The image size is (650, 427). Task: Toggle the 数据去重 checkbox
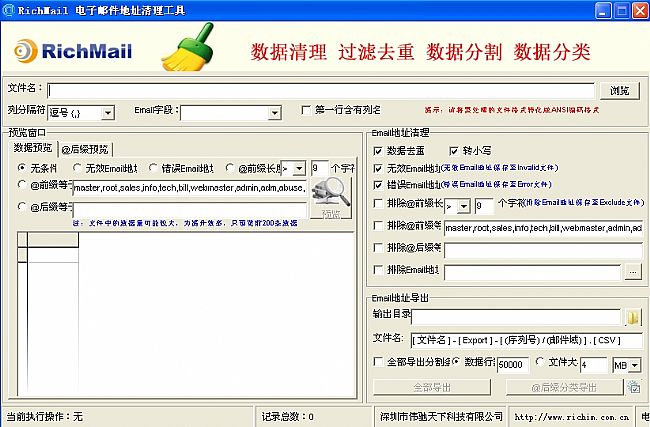tap(378, 151)
